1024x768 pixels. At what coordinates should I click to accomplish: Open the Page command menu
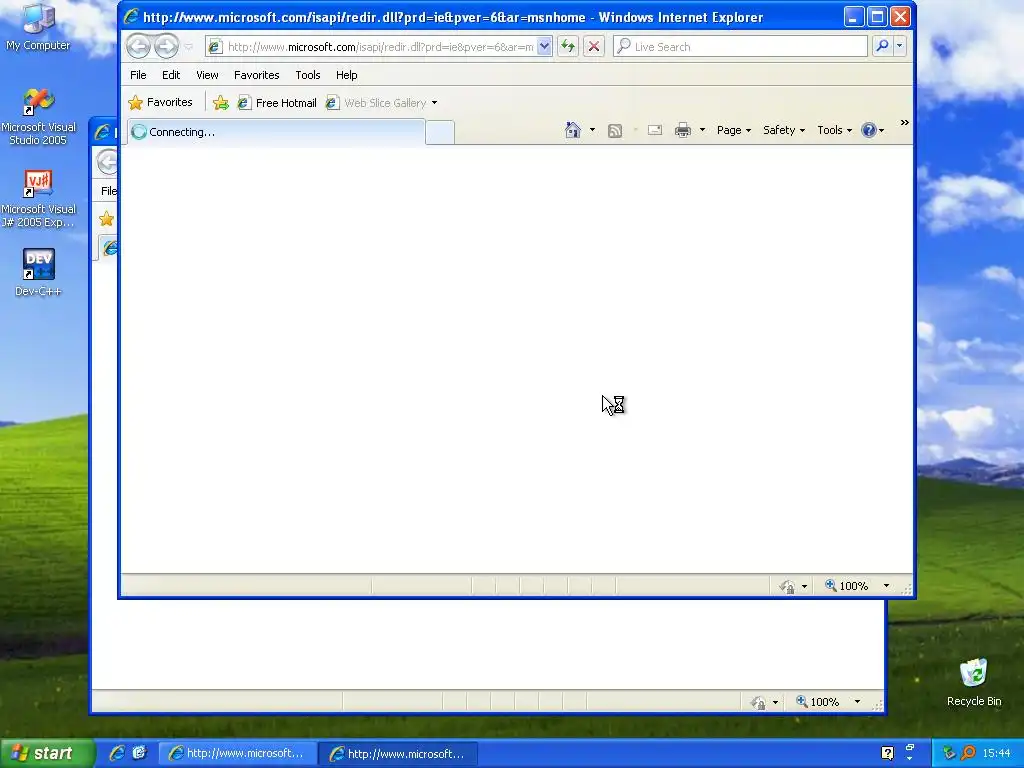pos(733,130)
